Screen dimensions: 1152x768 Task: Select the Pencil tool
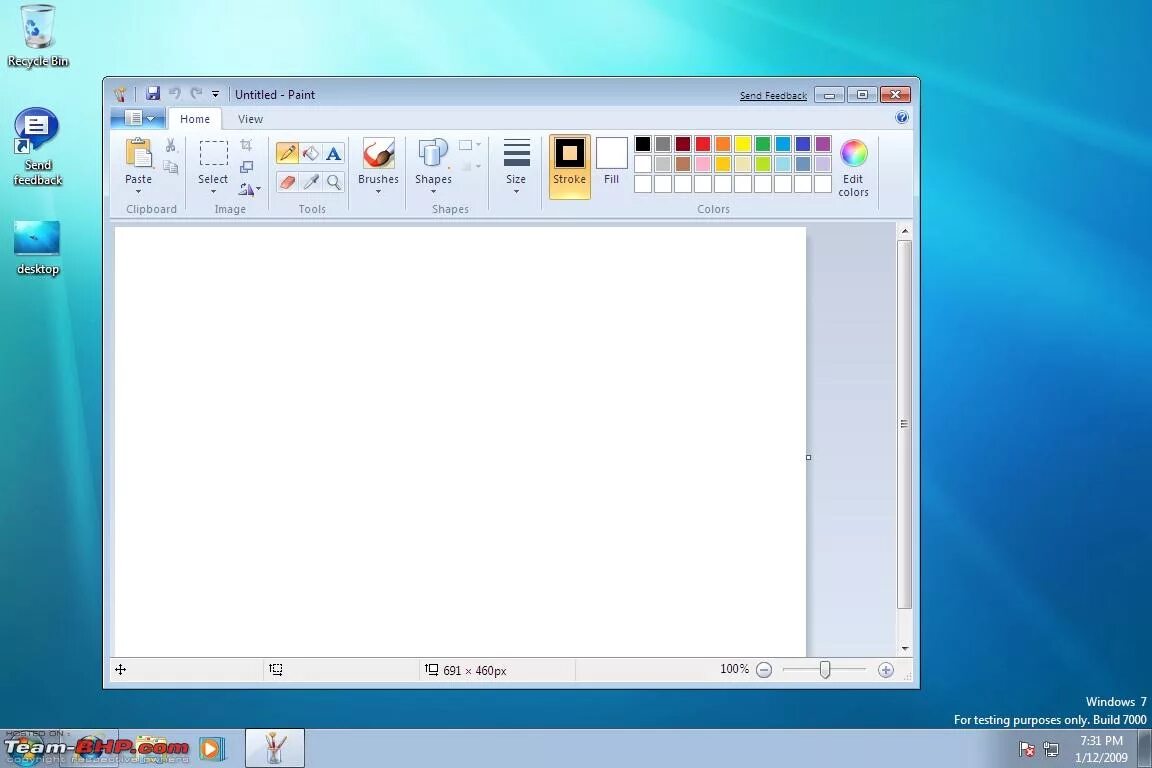287,153
